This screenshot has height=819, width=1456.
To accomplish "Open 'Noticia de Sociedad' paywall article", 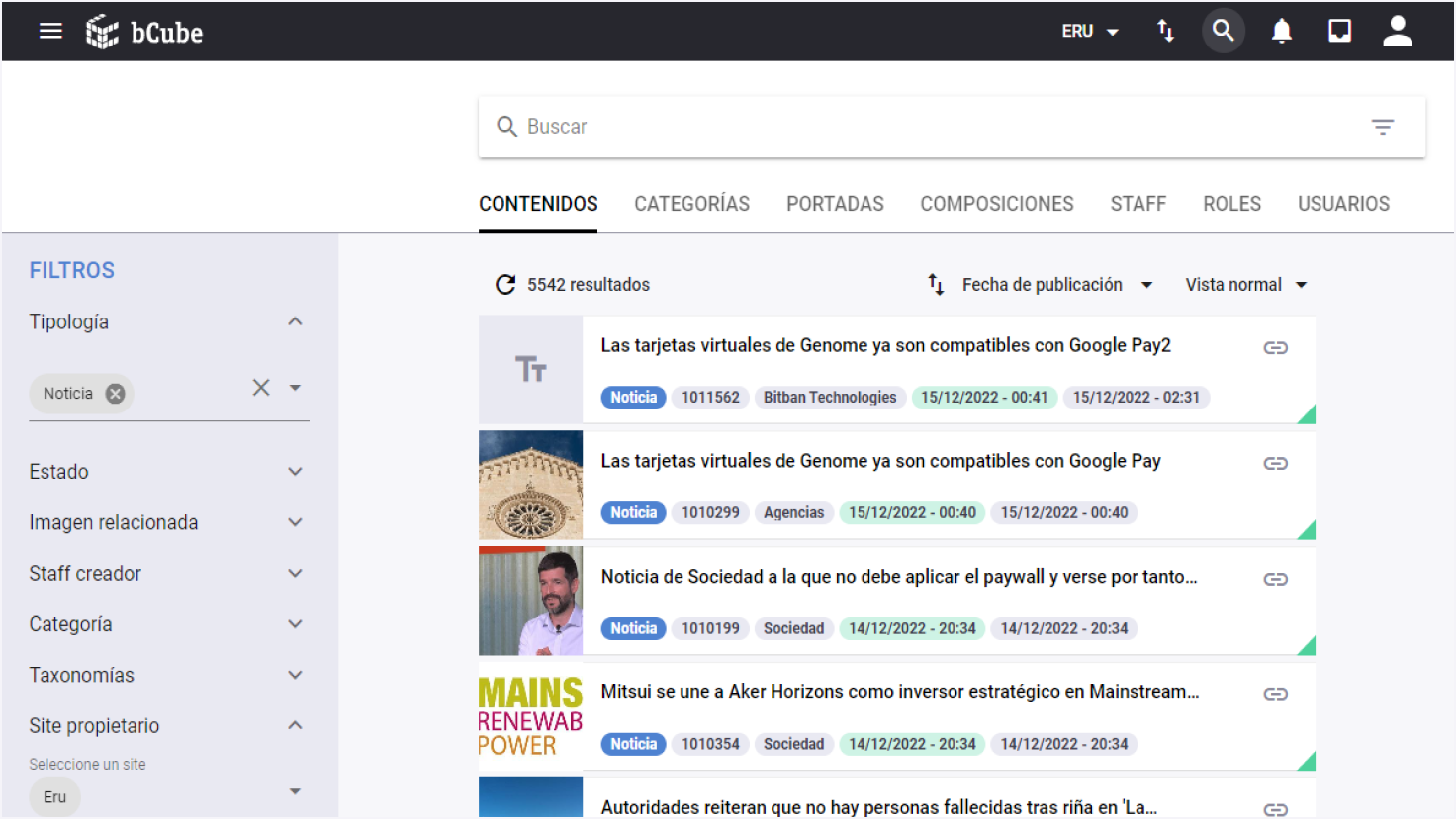I will coord(899,577).
